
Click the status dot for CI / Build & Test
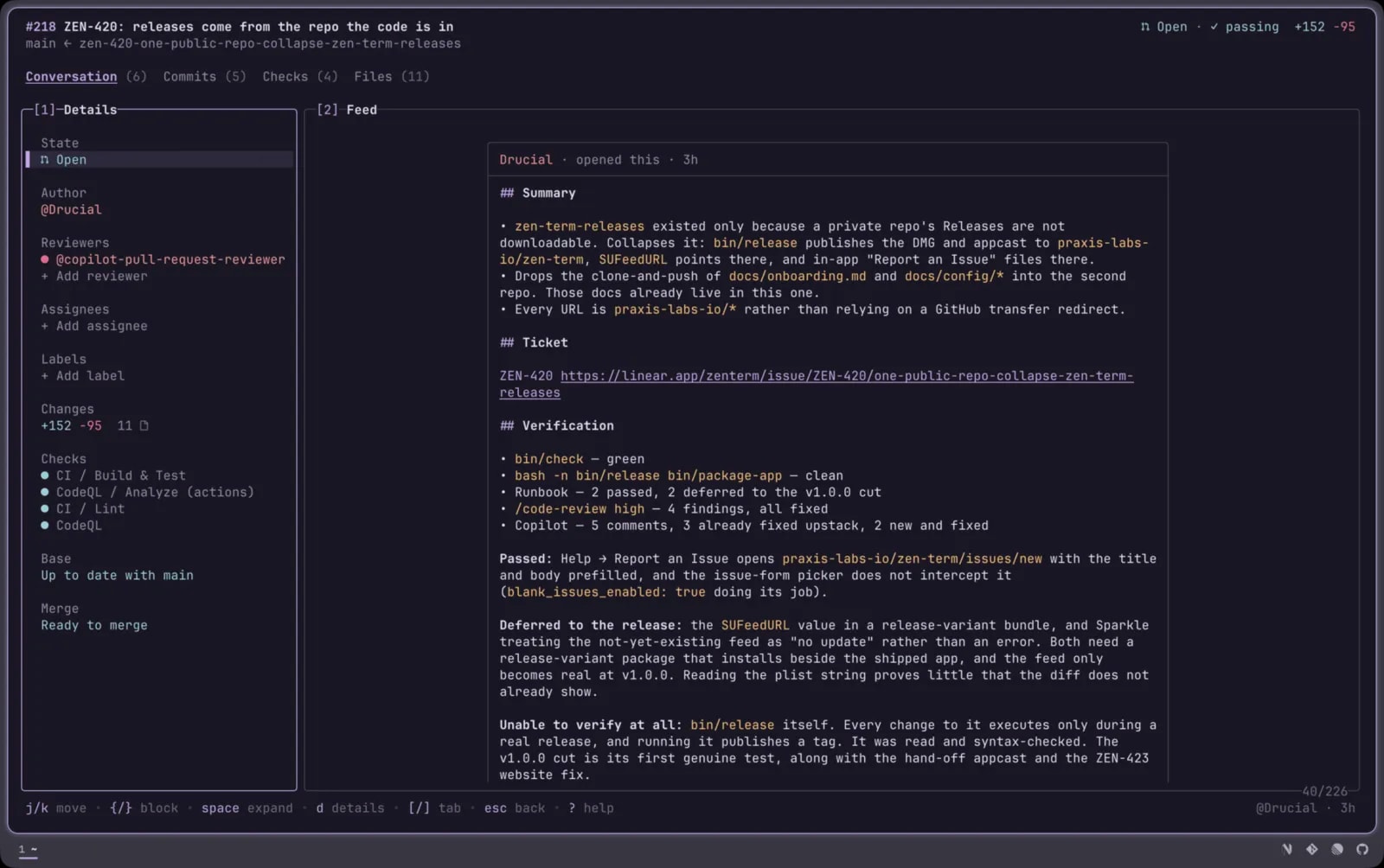45,475
